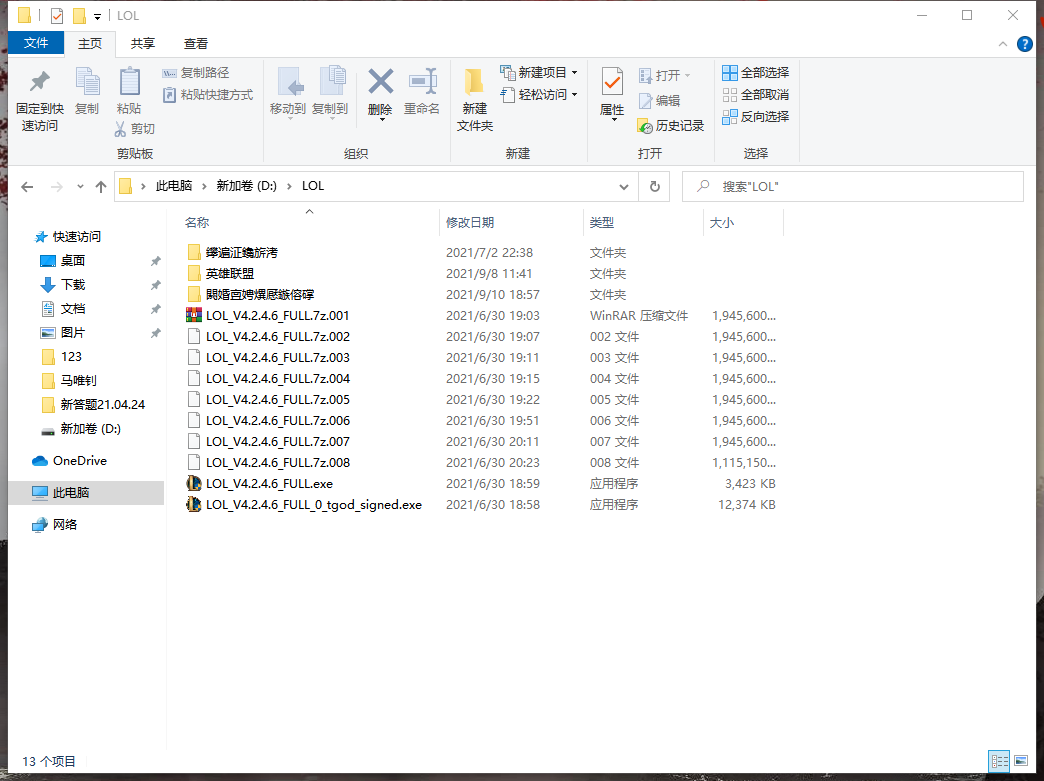The height and width of the screenshot is (781, 1044).
Task: Click Select all (全部选择)
Action: (756, 73)
